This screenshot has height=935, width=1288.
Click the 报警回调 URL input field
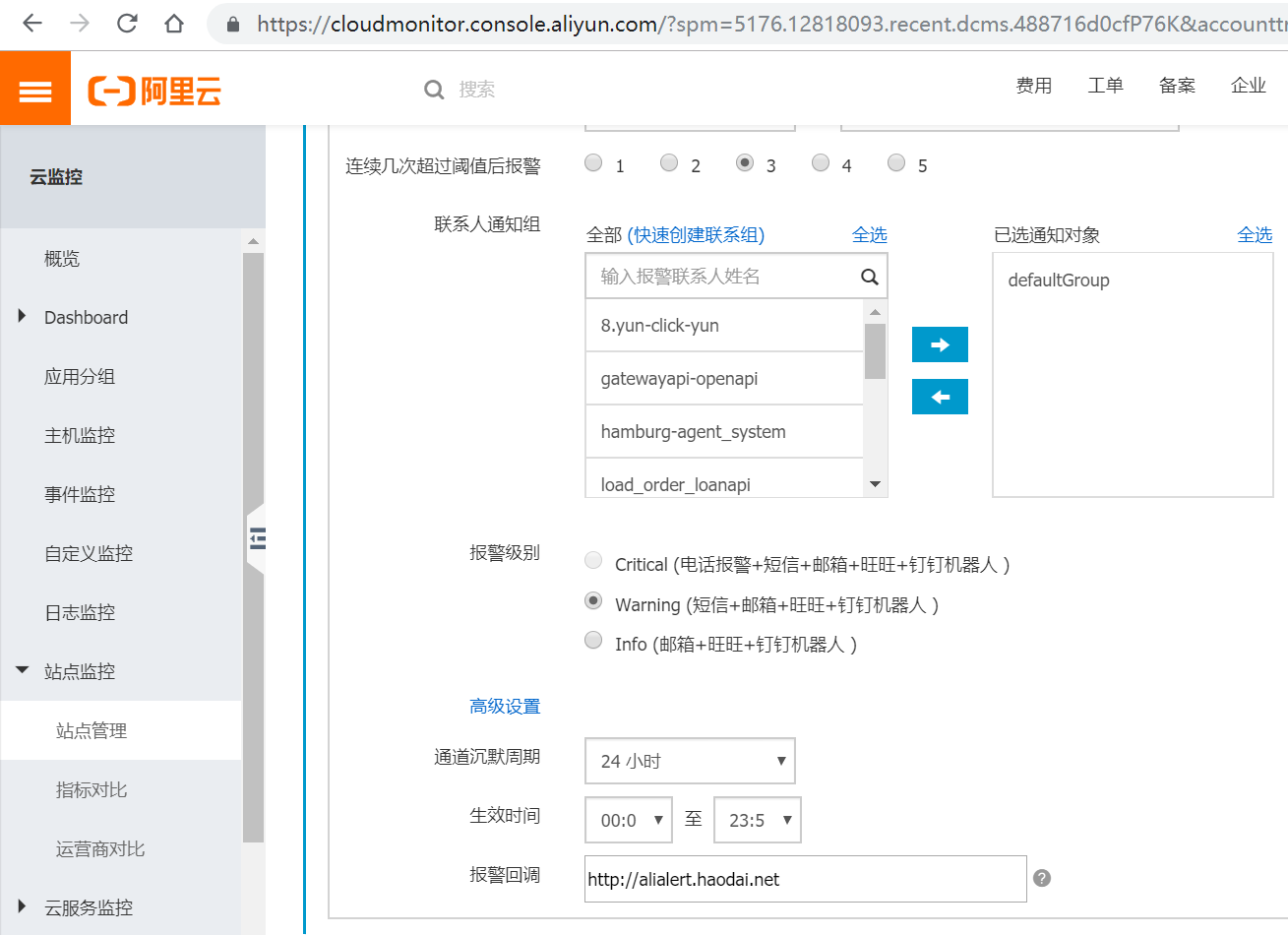(805, 879)
